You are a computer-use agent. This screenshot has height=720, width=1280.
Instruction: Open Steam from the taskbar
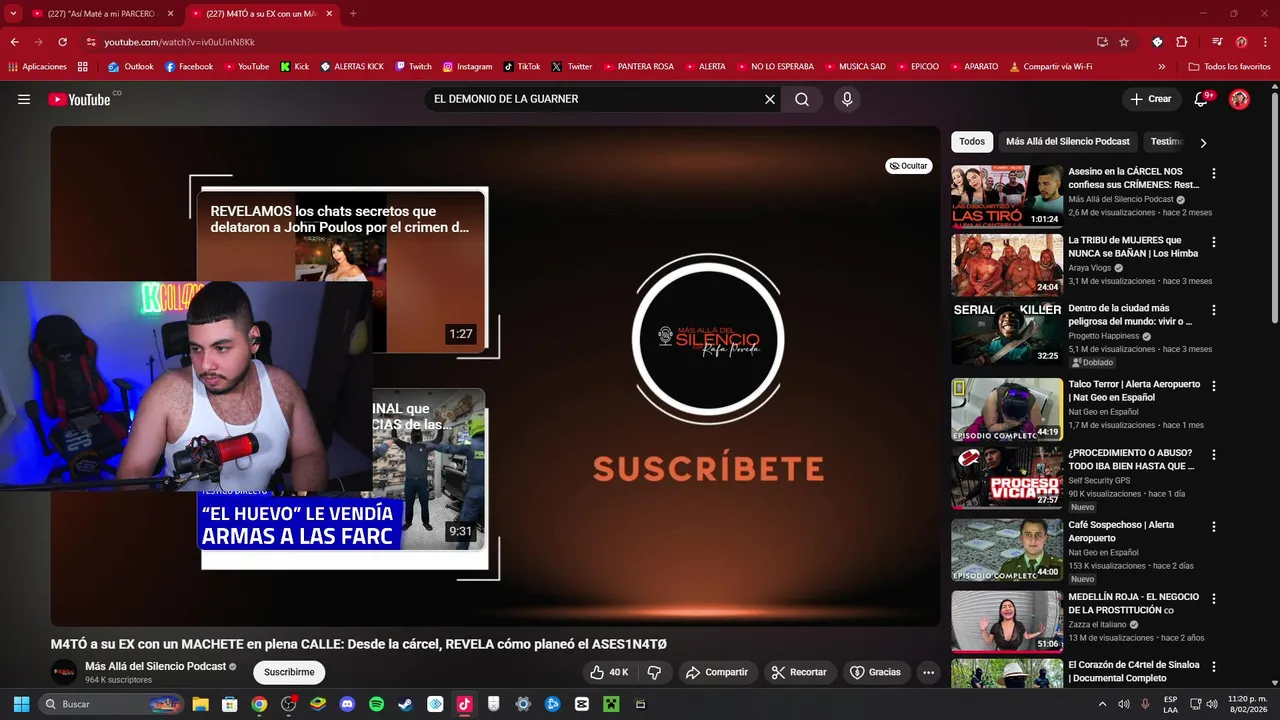coord(405,704)
